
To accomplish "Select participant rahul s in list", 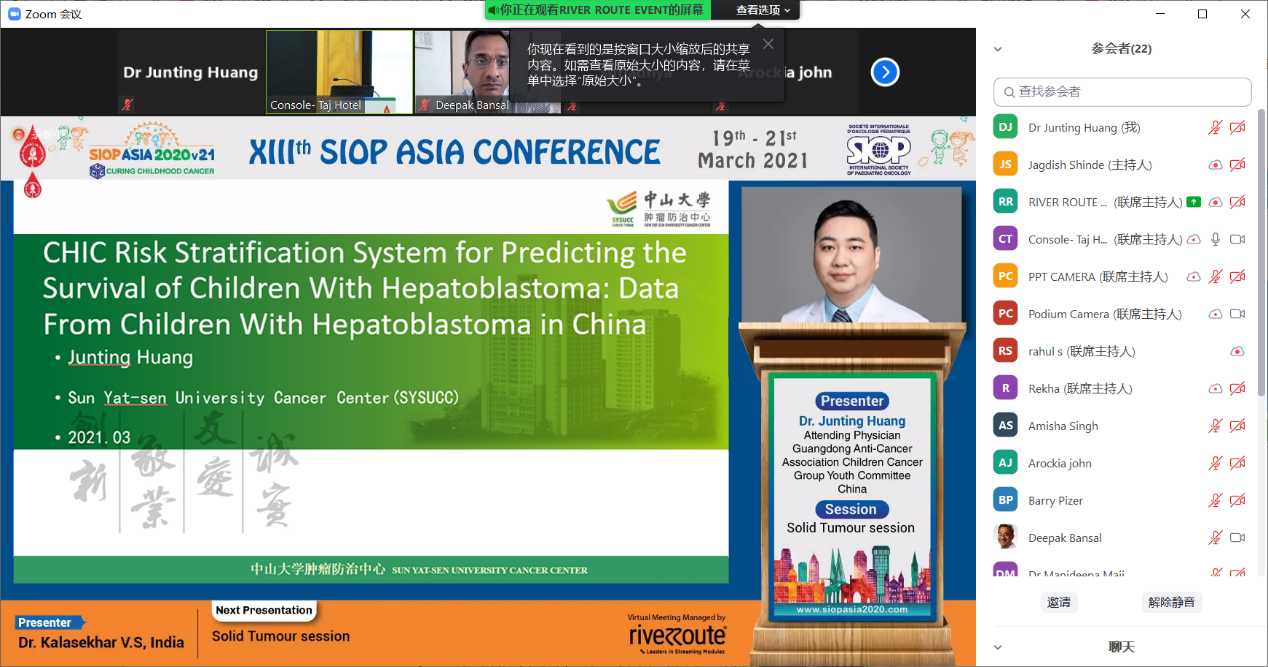I will (1120, 351).
